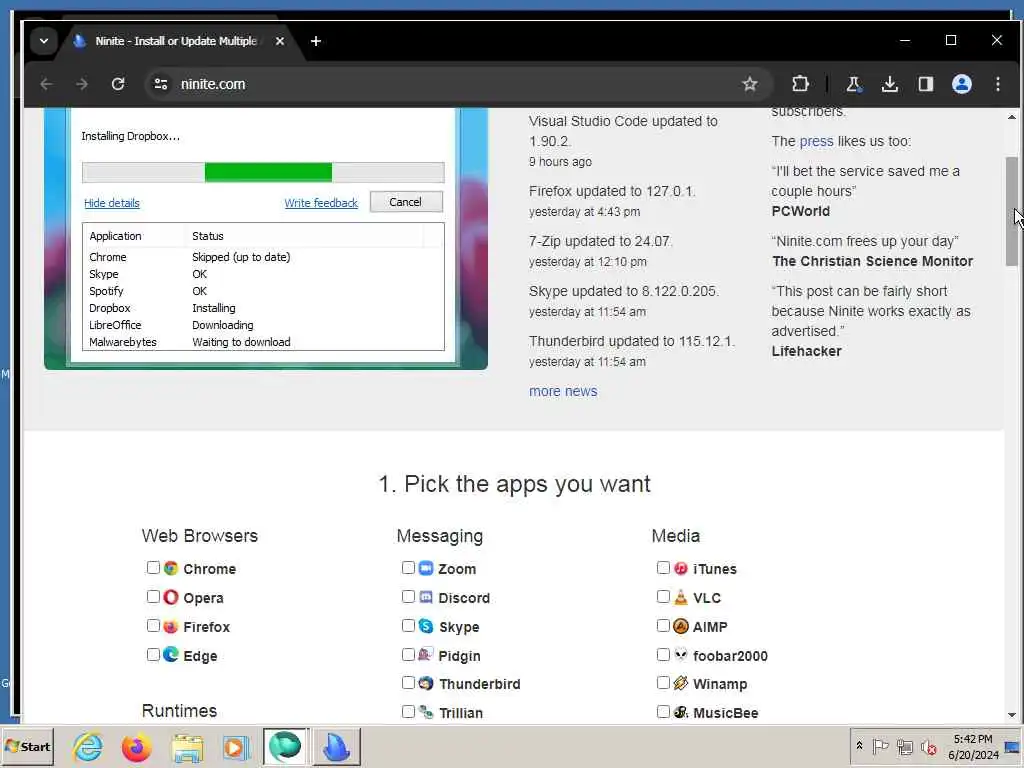Launch Firefox from the taskbar

(136, 746)
